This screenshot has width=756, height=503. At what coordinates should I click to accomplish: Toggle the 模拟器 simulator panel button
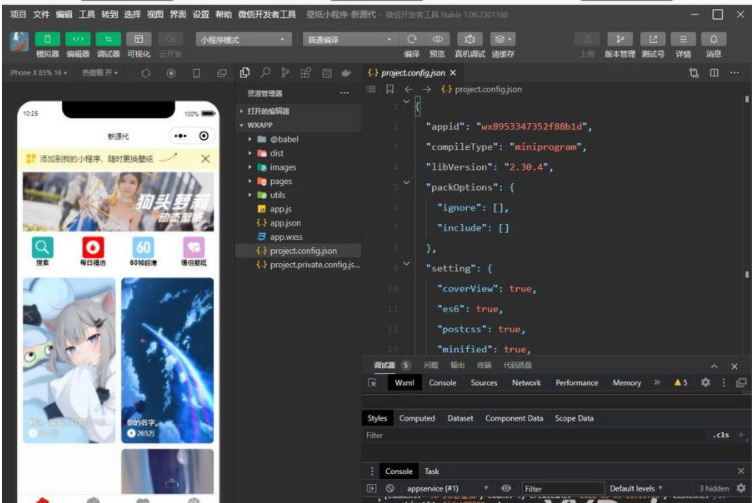point(47,39)
